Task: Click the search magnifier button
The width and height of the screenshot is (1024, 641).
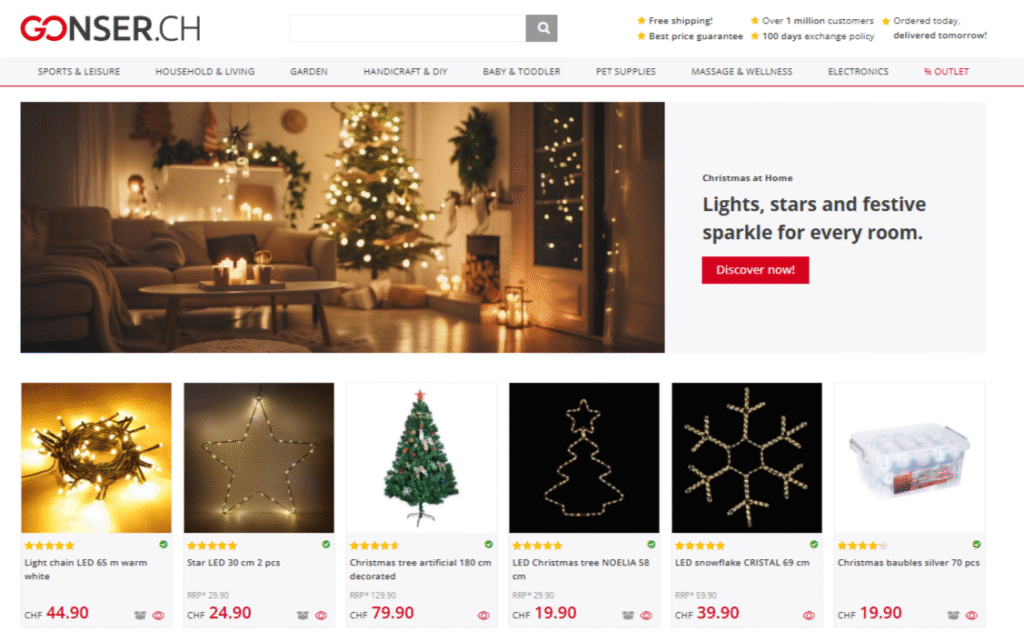Action: [x=541, y=28]
